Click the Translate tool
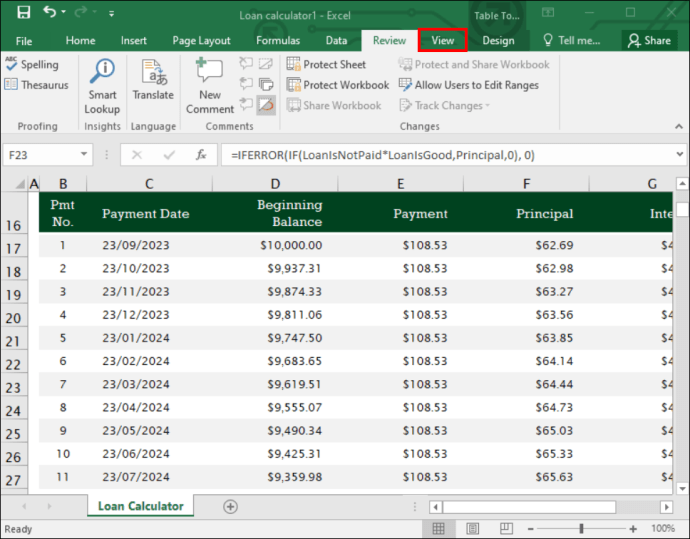The height and width of the screenshot is (539, 690). point(153,80)
